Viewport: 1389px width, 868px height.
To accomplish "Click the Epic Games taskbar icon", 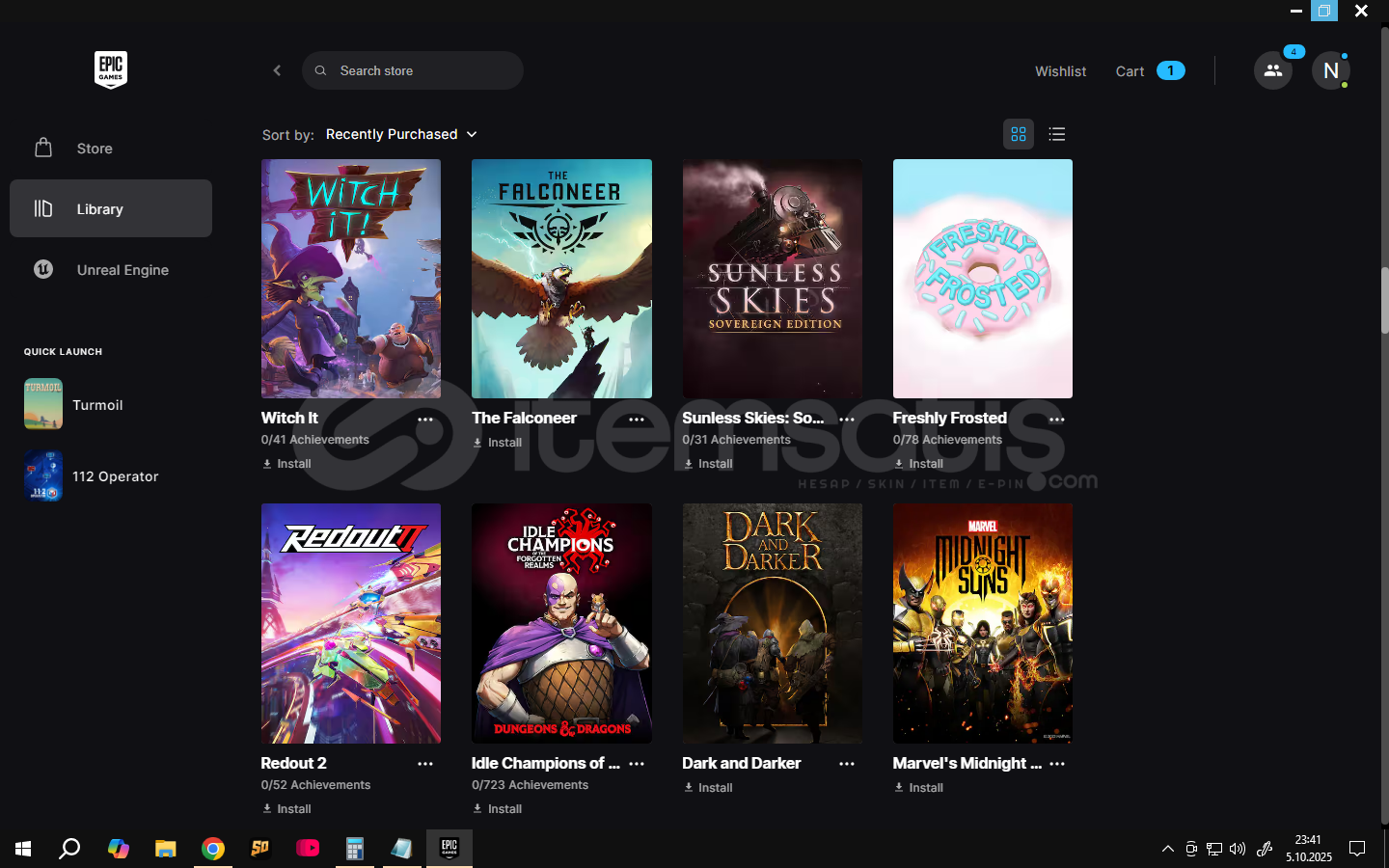I will point(449,849).
